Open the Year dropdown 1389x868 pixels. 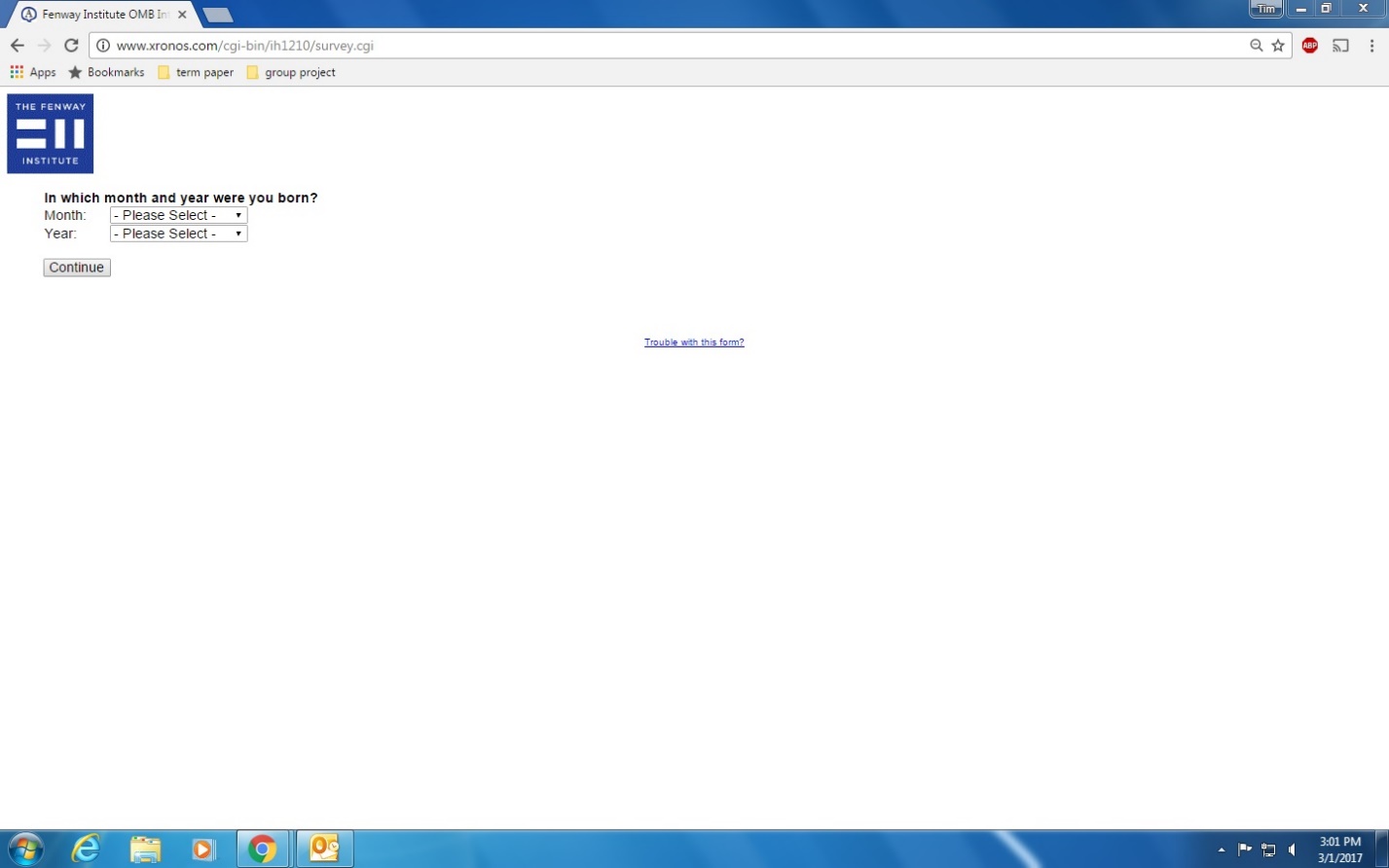pos(179,234)
